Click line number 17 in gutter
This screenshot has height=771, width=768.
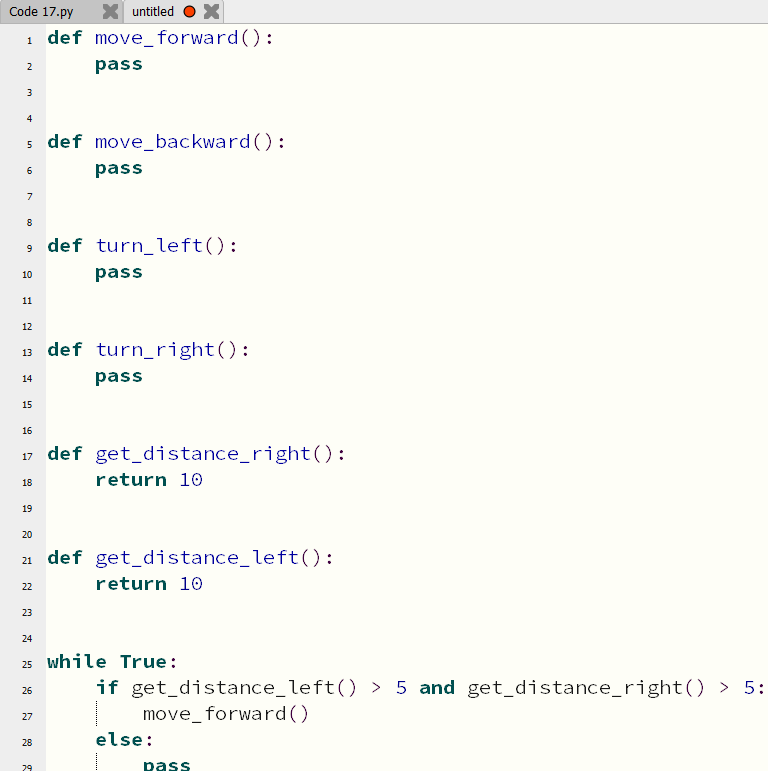pyautogui.click(x=27, y=457)
